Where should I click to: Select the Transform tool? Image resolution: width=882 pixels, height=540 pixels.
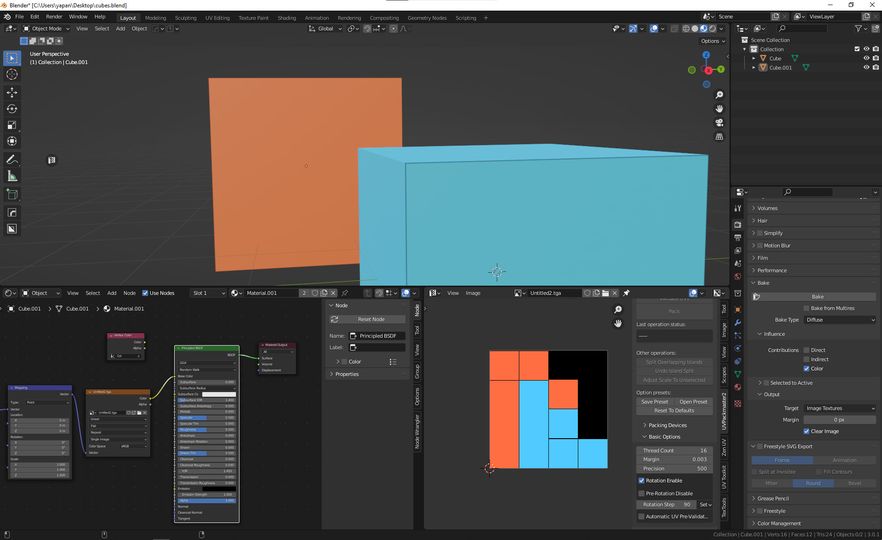tap(12, 141)
